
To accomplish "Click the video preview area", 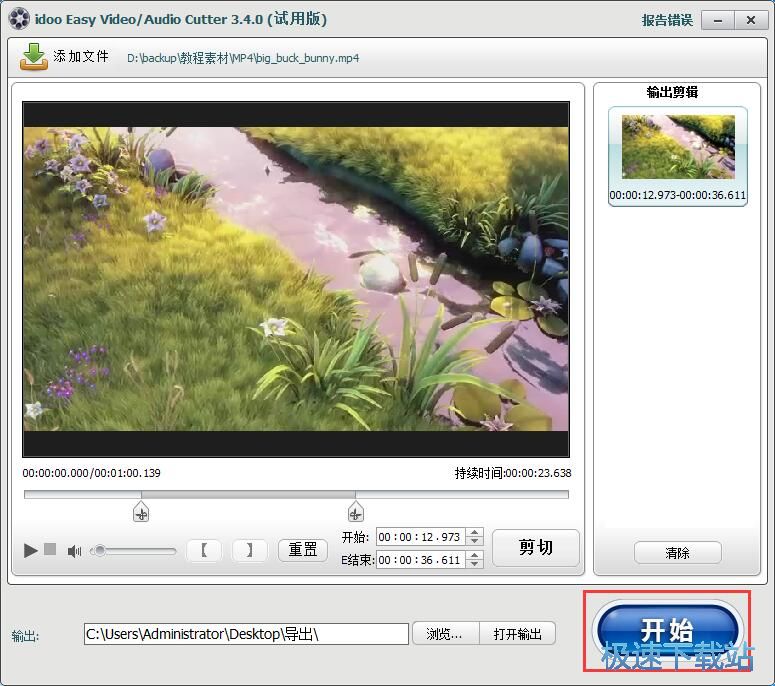I will pyautogui.click(x=296, y=279).
